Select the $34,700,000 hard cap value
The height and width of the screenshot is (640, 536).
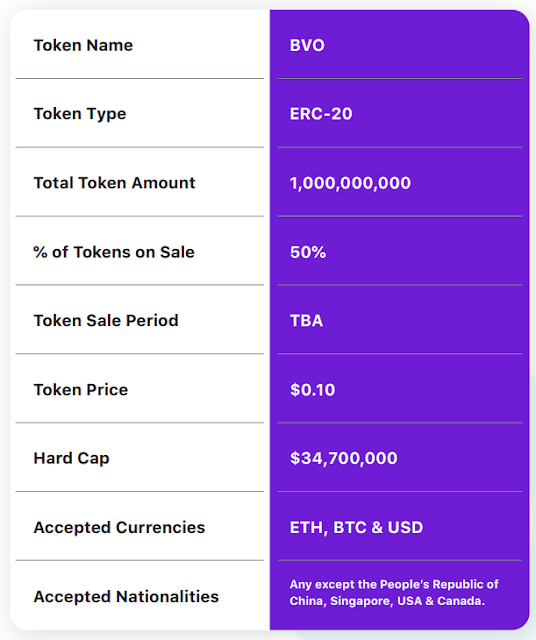click(343, 458)
